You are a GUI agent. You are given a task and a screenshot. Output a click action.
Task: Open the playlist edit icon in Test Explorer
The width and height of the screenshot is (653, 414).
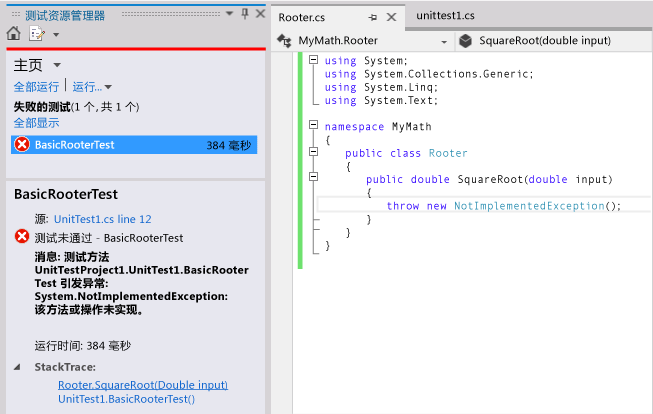pyautogui.click(x=37, y=33)
